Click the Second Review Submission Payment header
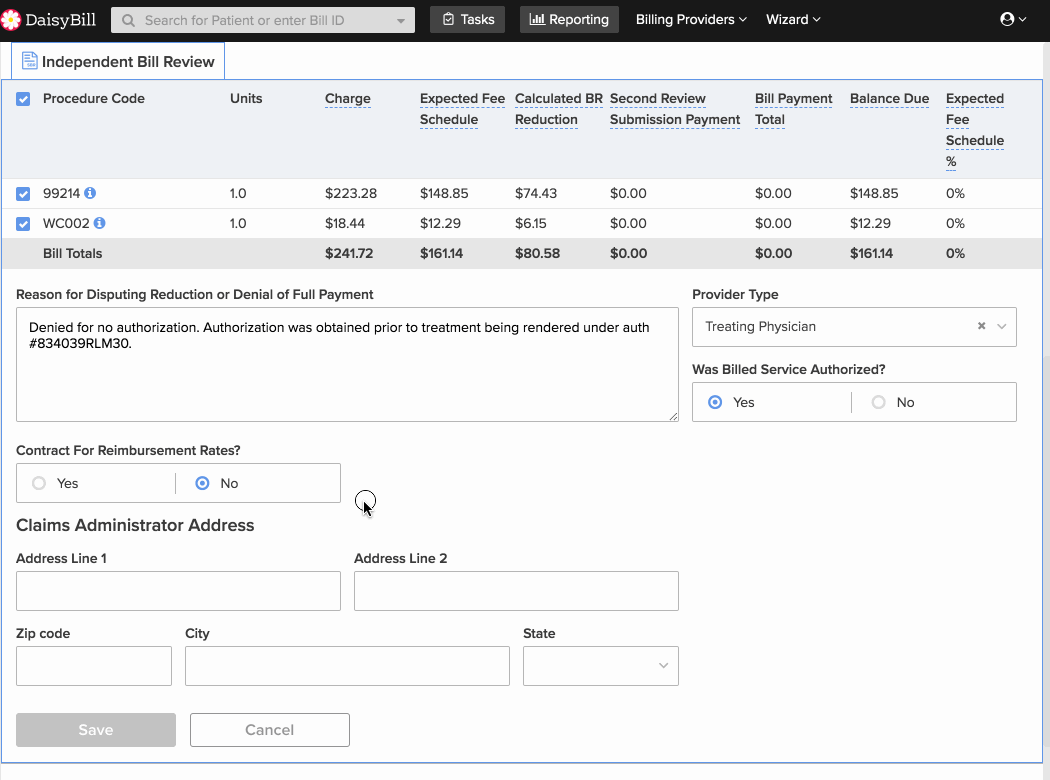This screenshot has width=1050, height=780. pos(675,109)
